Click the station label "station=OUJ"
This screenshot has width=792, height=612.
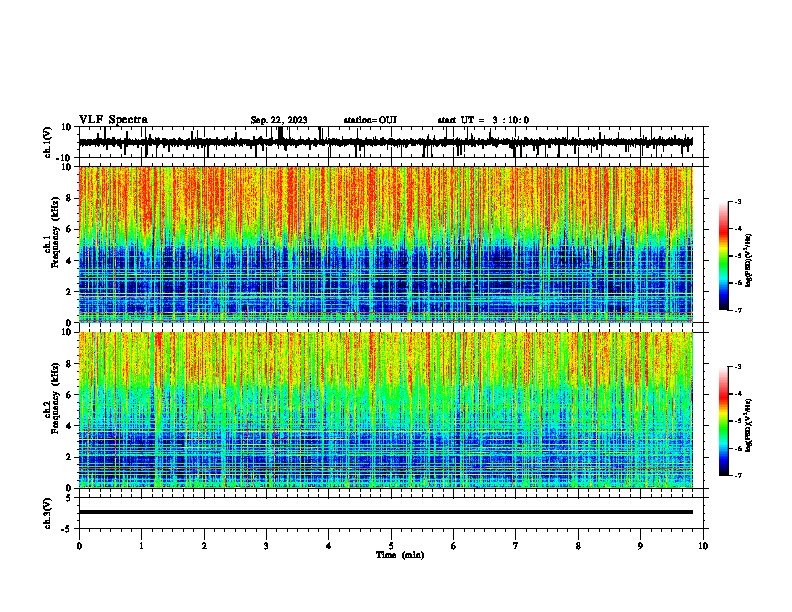370,120
